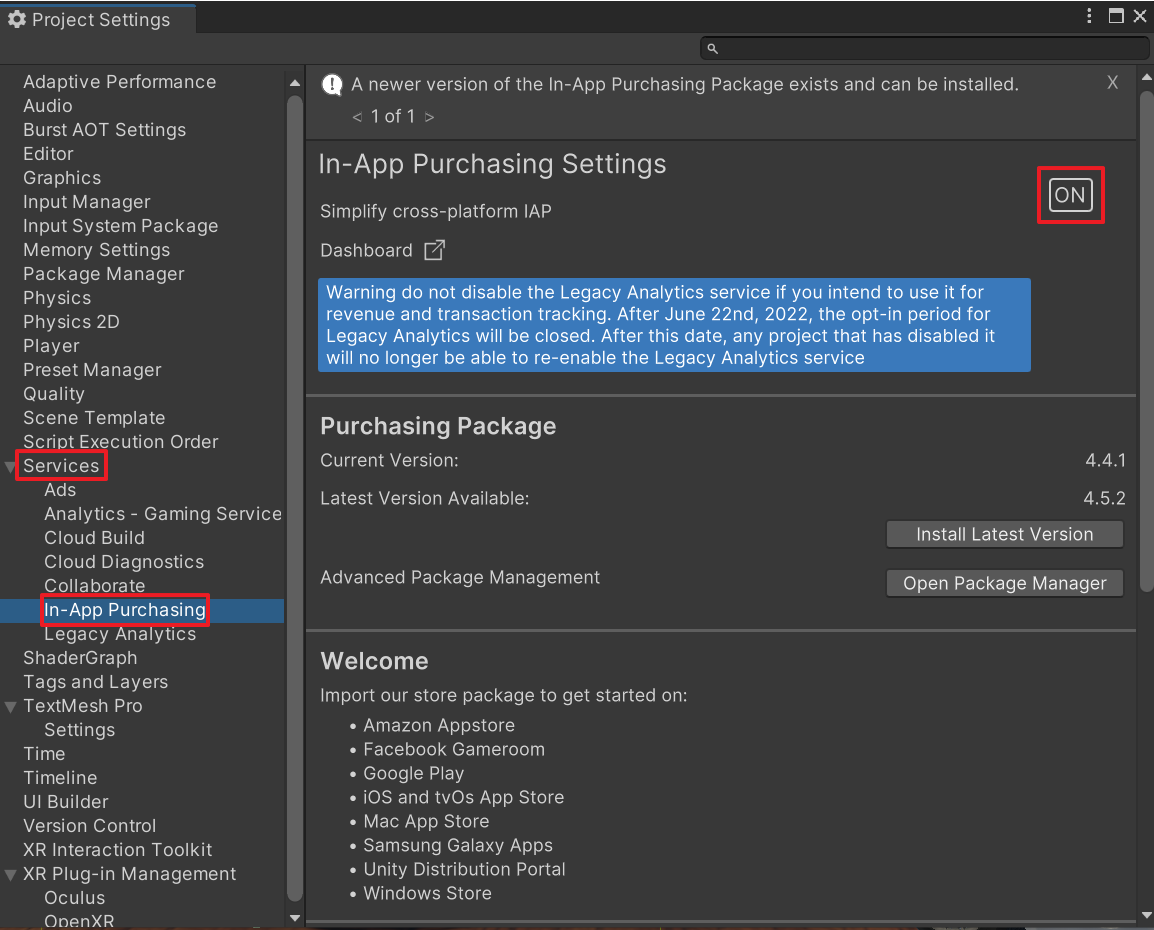The height and width of the screenshot is (930, 1154).
Task: Click the settings search field
Action: click(x=924, y=49)
